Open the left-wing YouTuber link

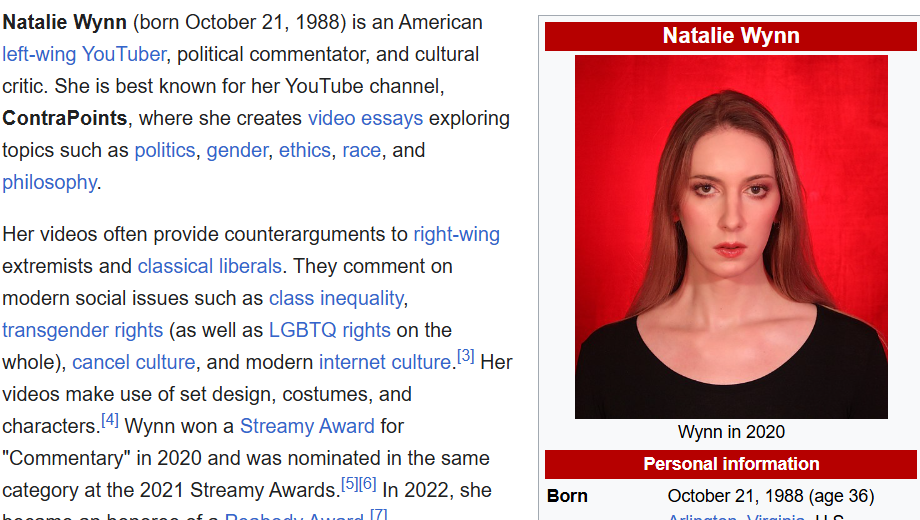pyautogui.click(x=84, y=55)
